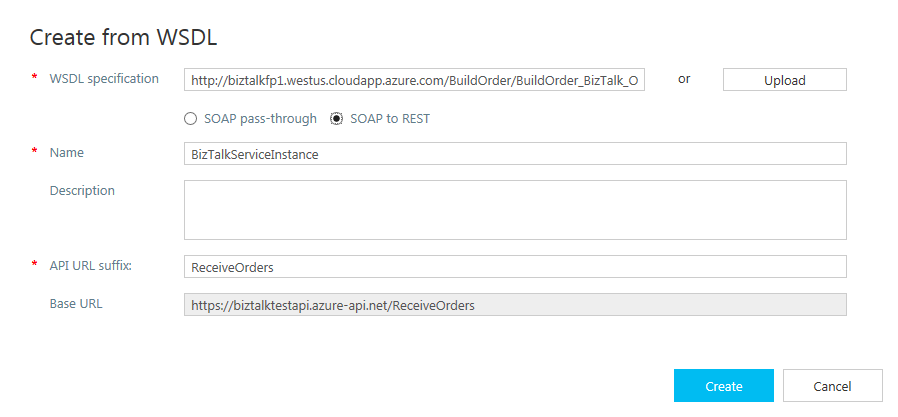
Task: Focus the API URL suffix field with ReceiveOrders
Action: point(515,267)
